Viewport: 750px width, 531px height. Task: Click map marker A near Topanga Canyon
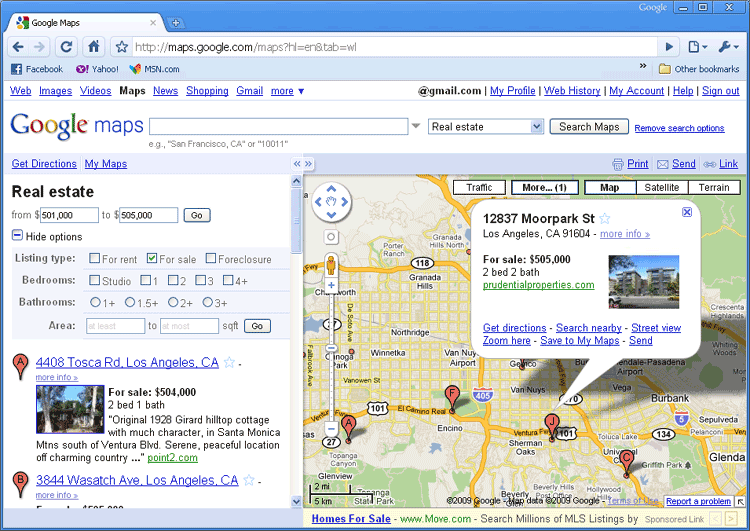pyautogui.click(x=349, y=429)
